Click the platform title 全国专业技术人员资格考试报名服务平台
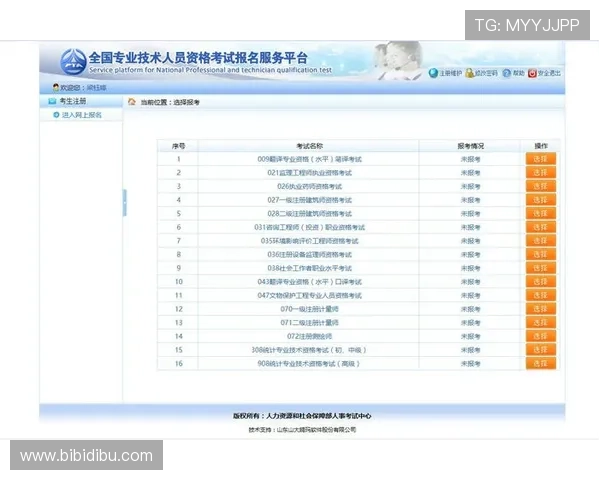Viewport: 600px width, 480px height. (x=198, y=58)
